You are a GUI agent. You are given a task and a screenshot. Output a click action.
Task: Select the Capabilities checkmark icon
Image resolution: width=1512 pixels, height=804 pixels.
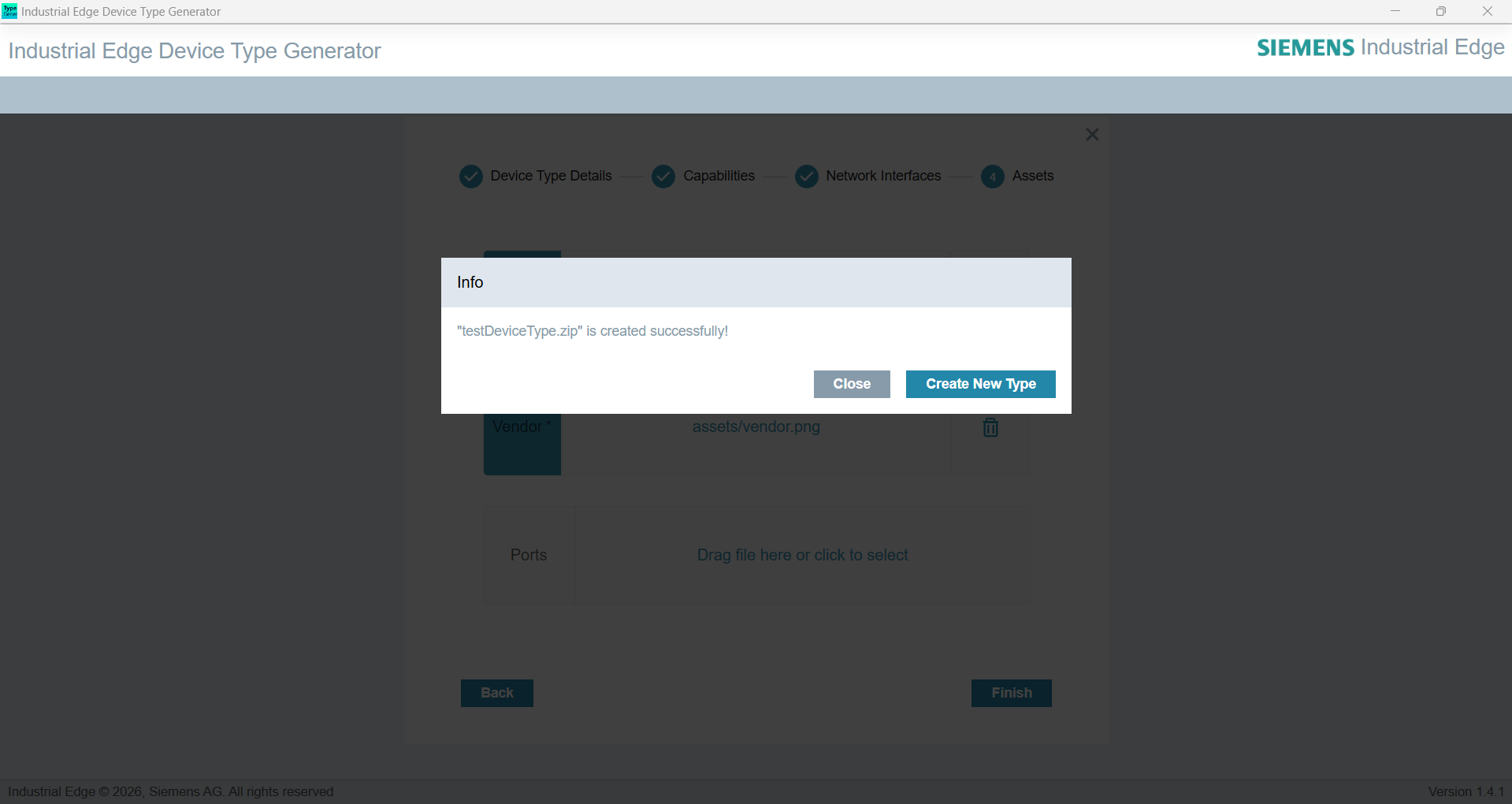663,177
